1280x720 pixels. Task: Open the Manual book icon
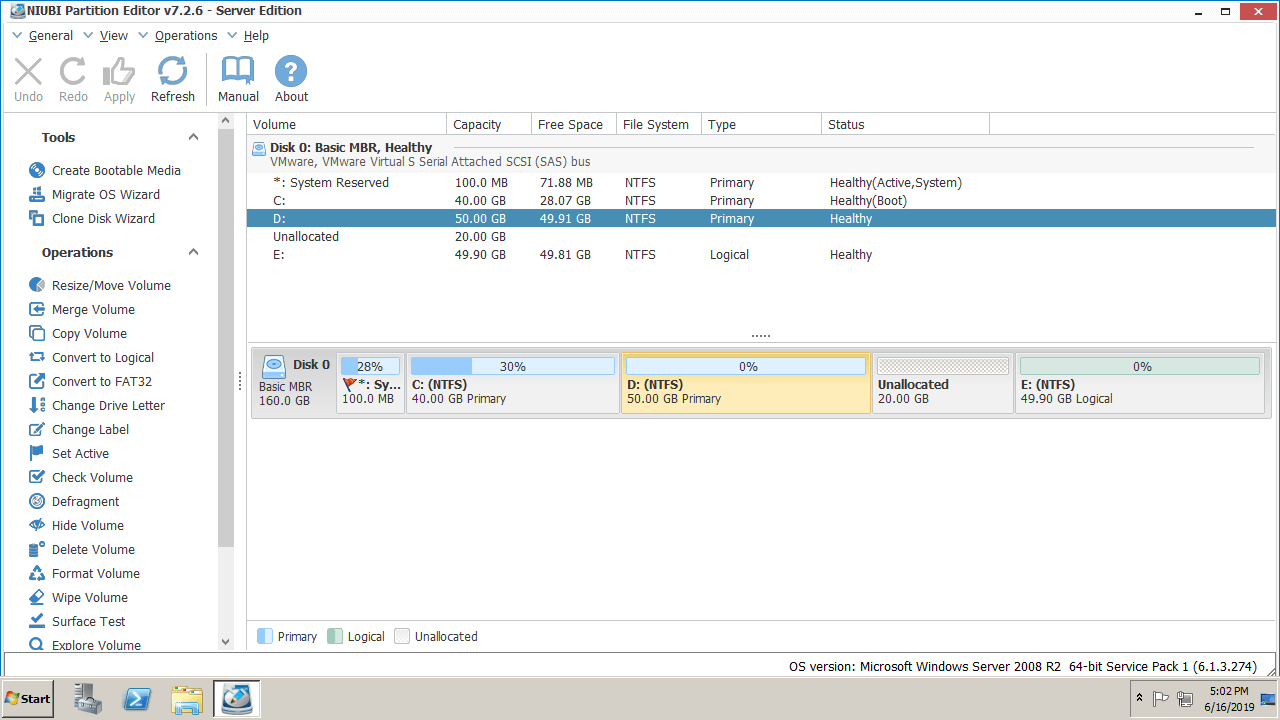[238, 72]
